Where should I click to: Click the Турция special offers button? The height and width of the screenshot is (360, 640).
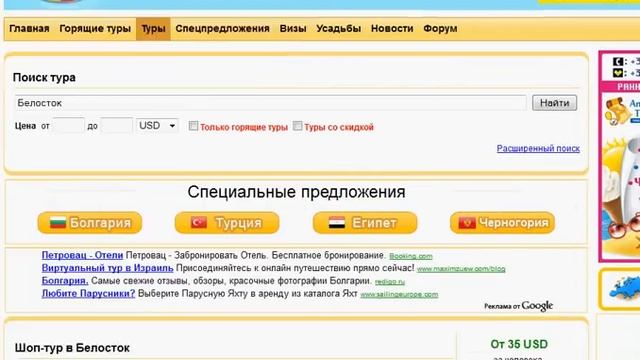227,223
